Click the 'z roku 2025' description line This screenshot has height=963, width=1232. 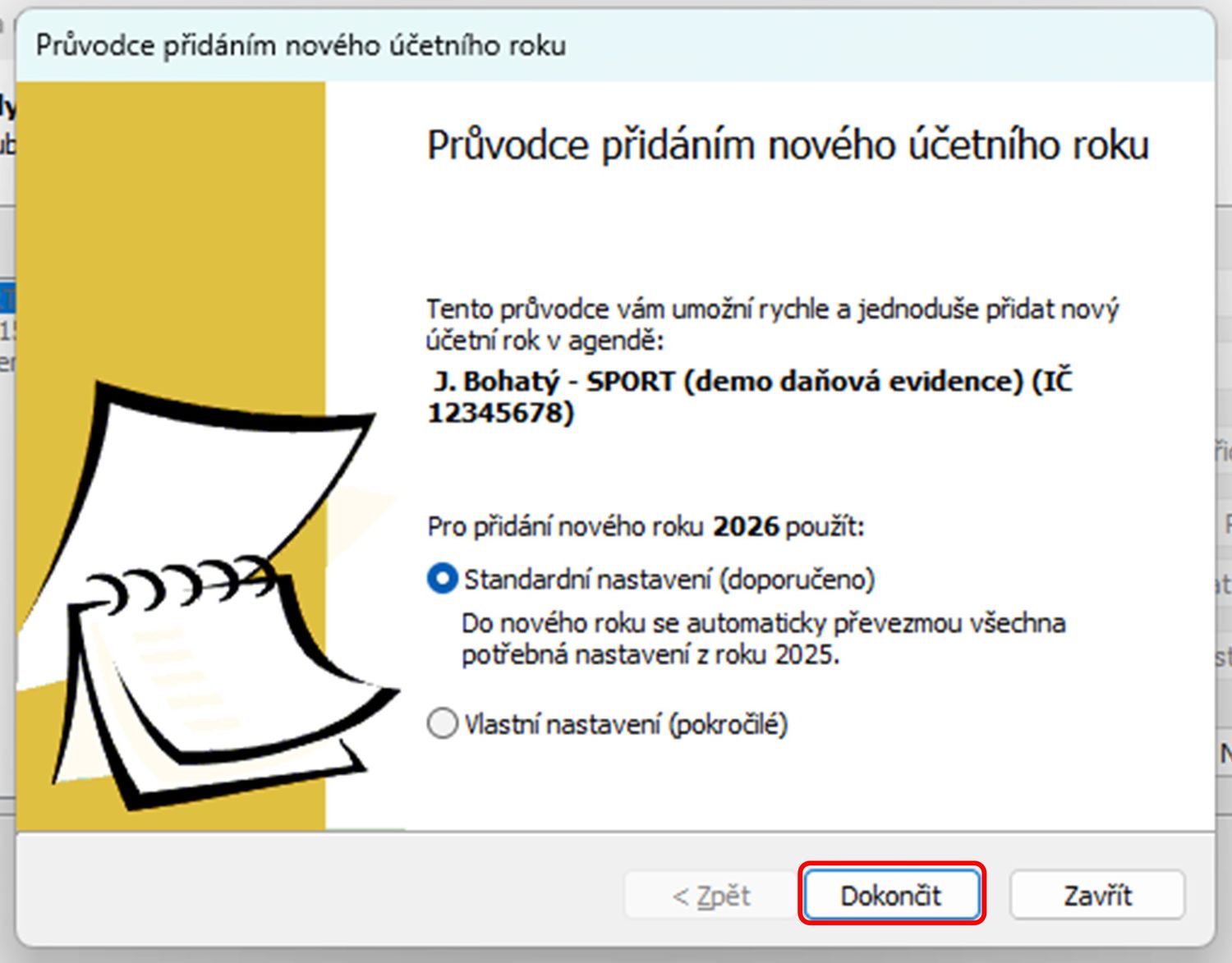649,655
